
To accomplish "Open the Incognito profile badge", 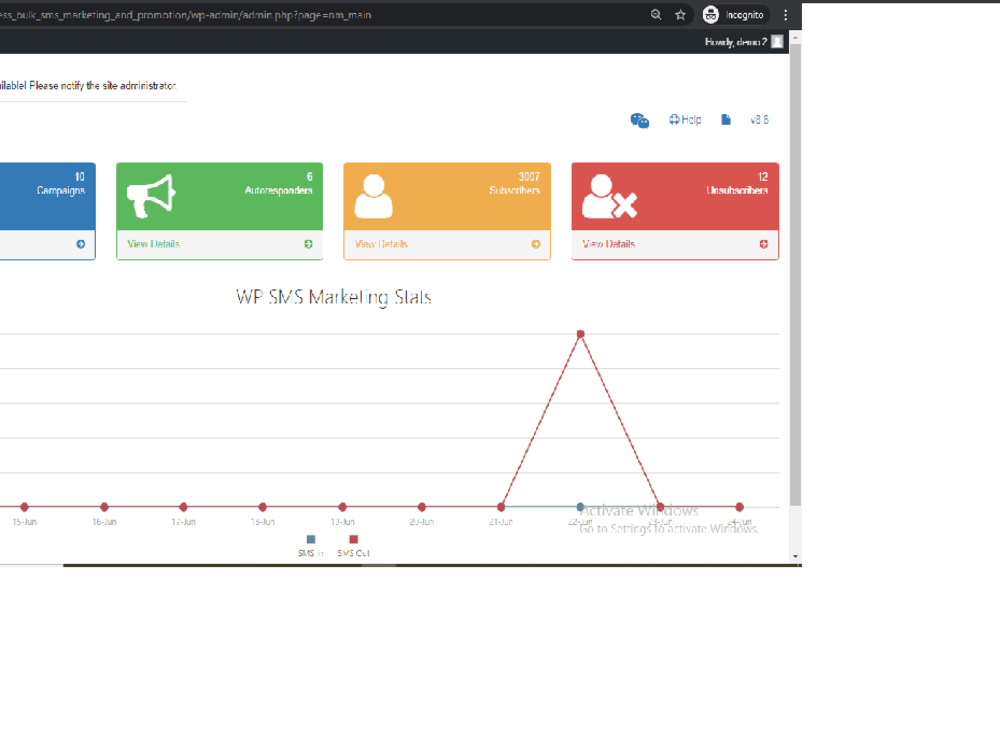I will pyautogui.click(x=734, y=15).
